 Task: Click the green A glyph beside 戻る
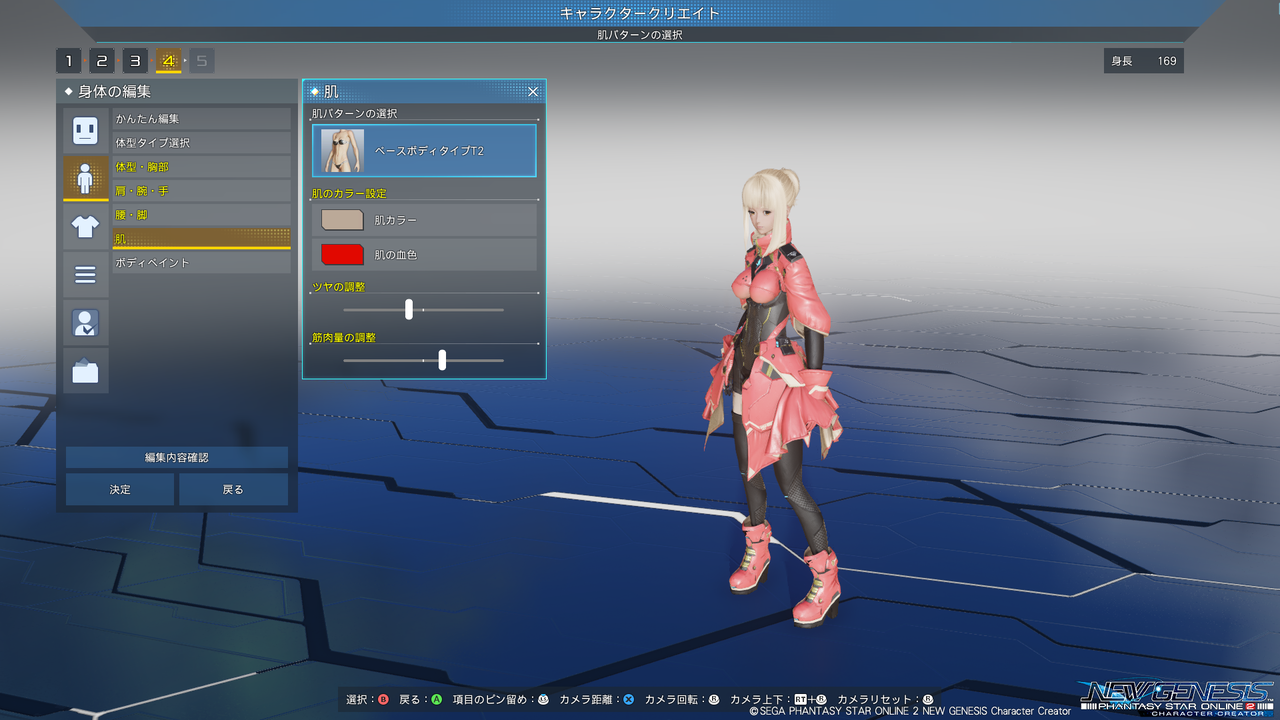[436, 700]
